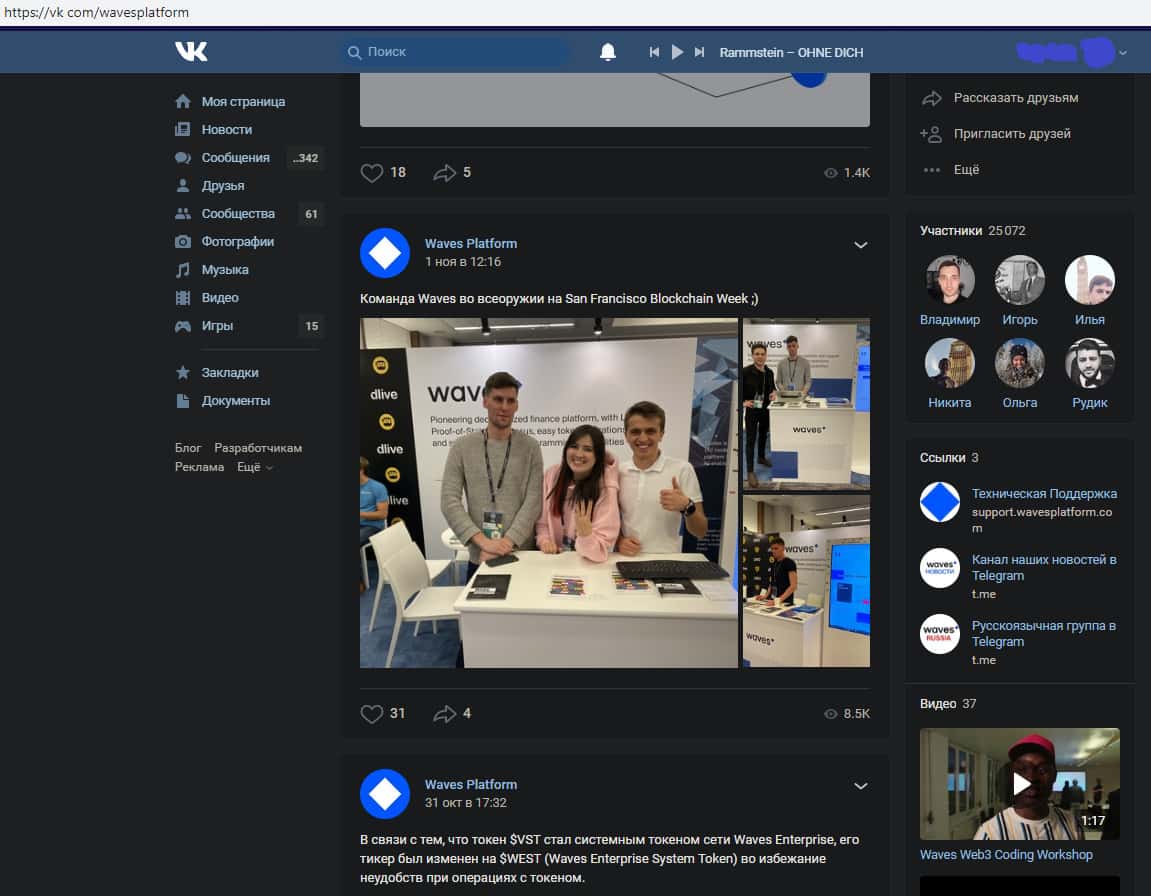Open Сообщения in left sidebar

(x=235, y=158)
